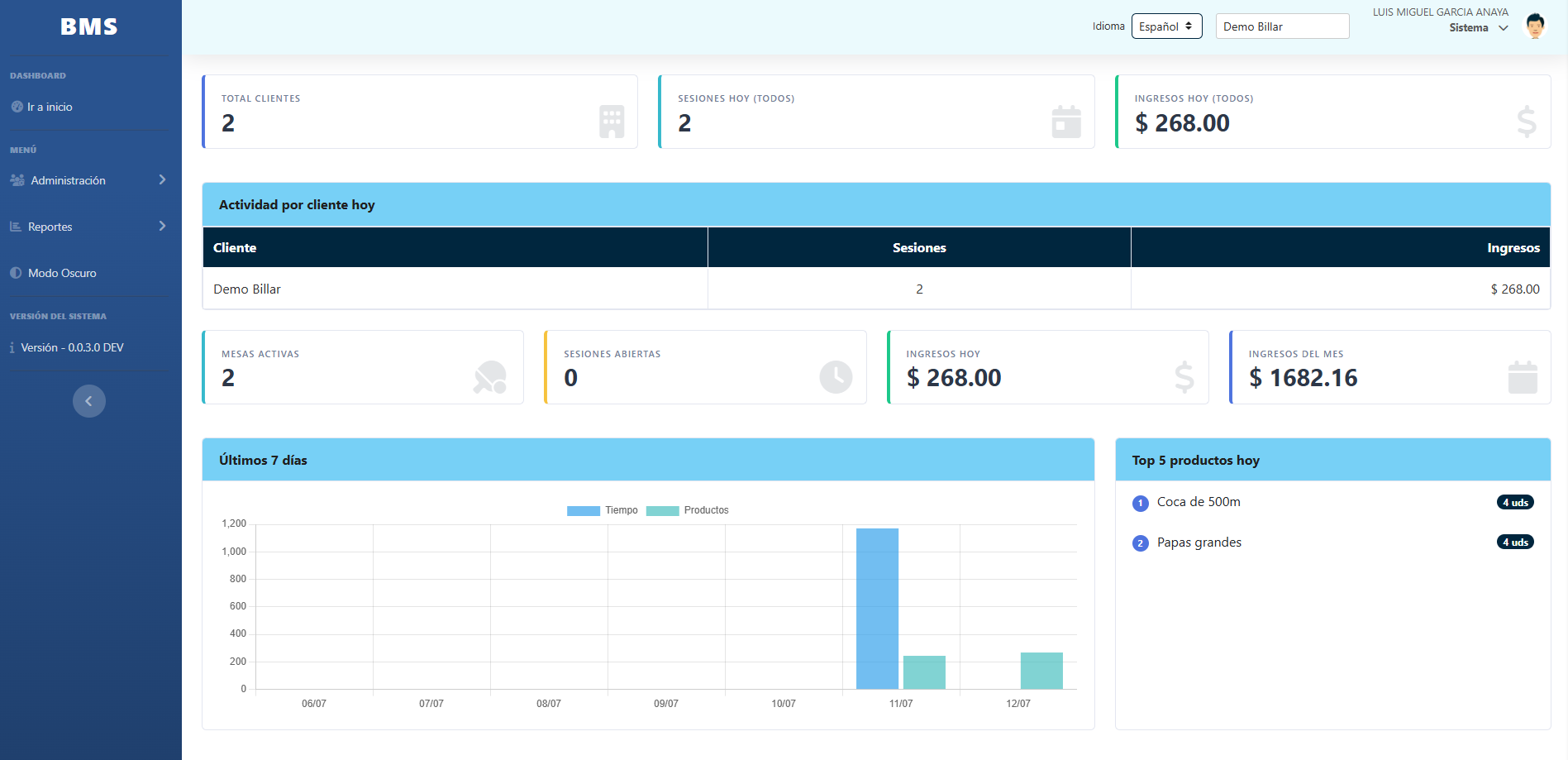The height and width of the screenshot is (760, 1568).
Task: Expand the Reportes chevron arrow
Action: pyautogui.click(x=162, y=226)
